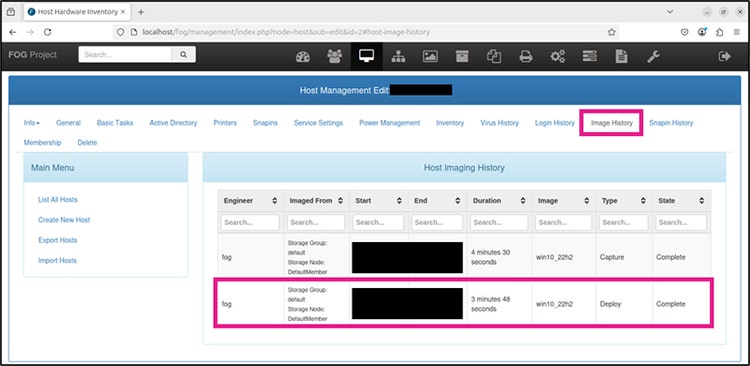Focus the Engineer column search field
750x366 pixels.
click(x=250, y=222)
